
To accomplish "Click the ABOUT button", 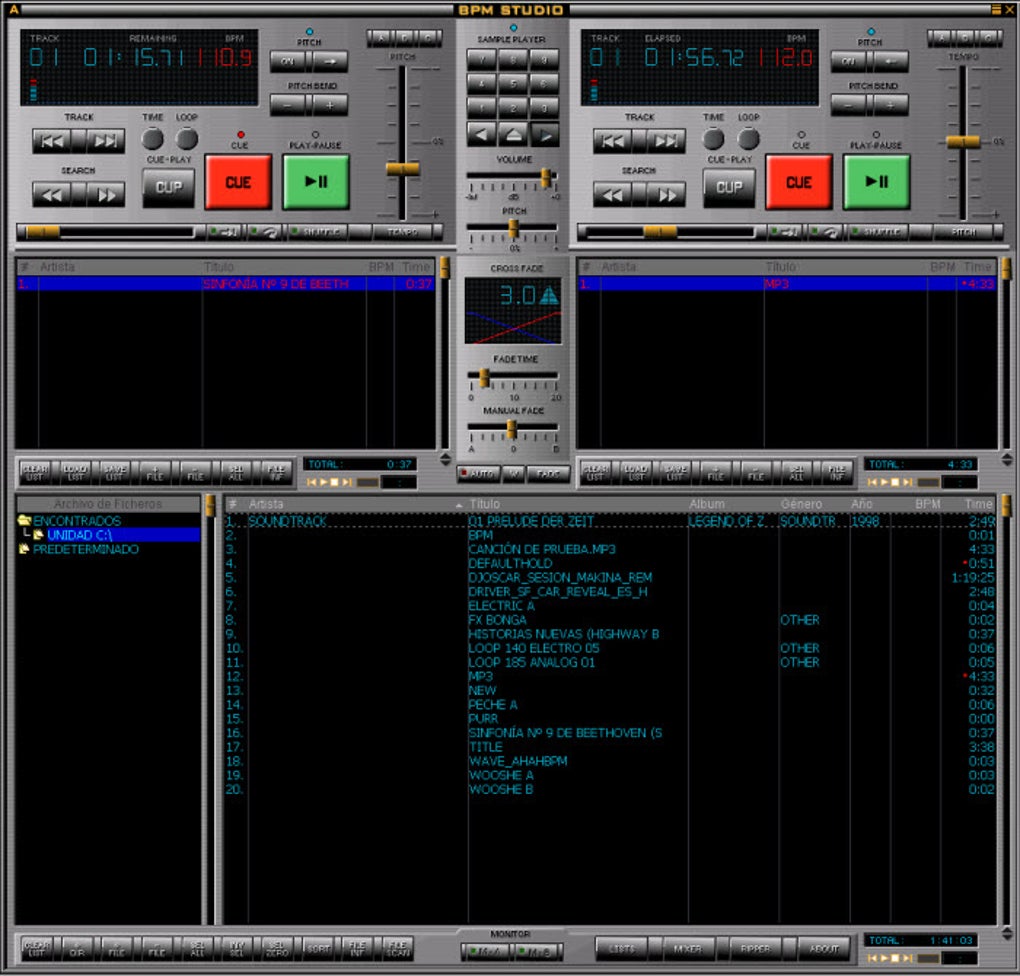I will [824, 949].
